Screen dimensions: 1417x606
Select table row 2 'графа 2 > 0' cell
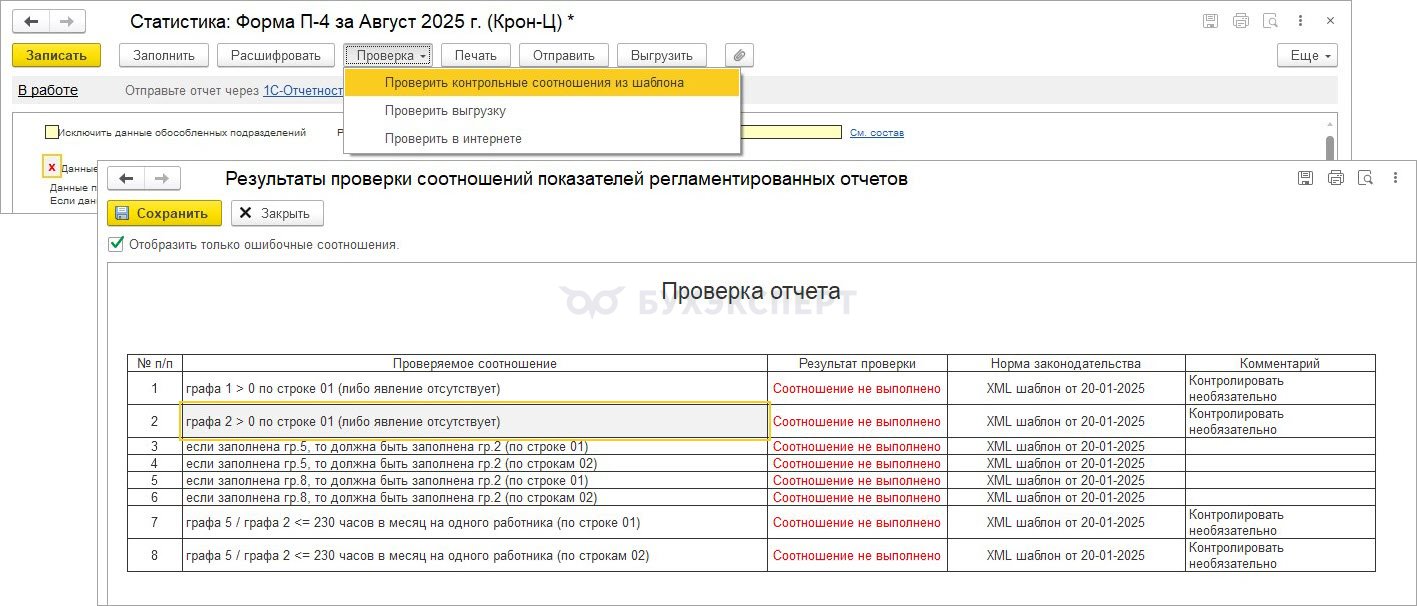point(474,422)
